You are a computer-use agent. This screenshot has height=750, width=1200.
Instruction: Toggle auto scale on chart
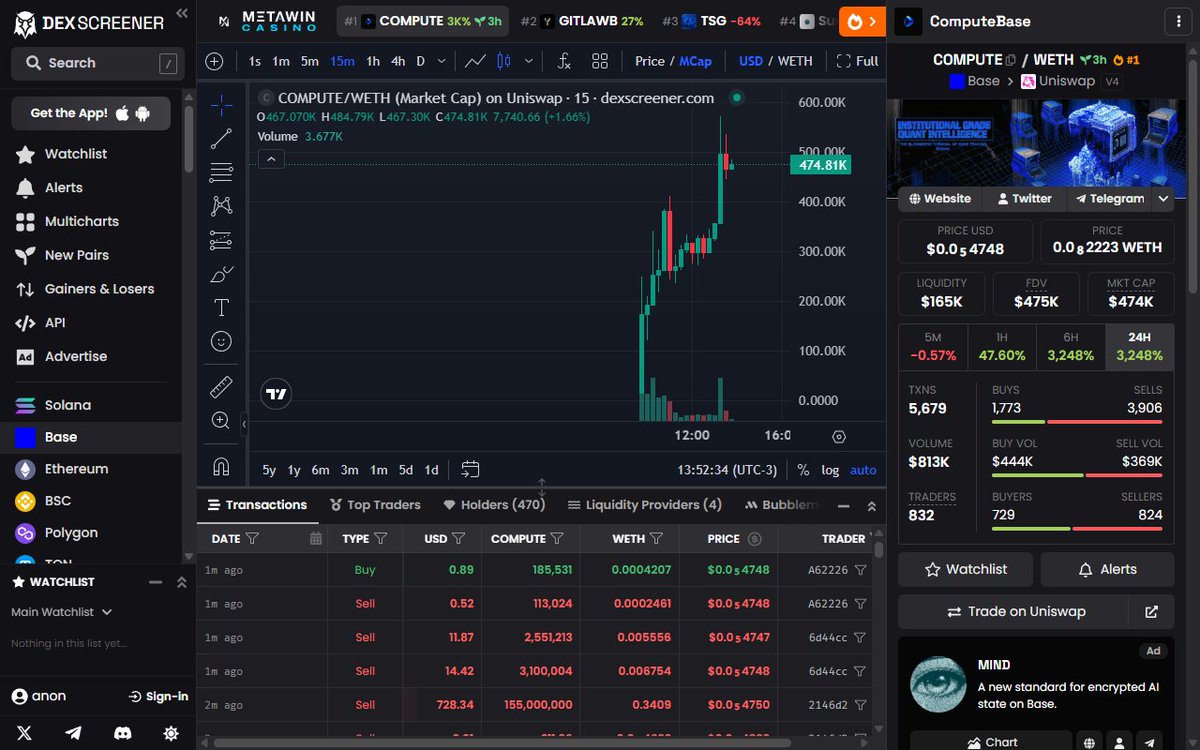click(863, 470)
